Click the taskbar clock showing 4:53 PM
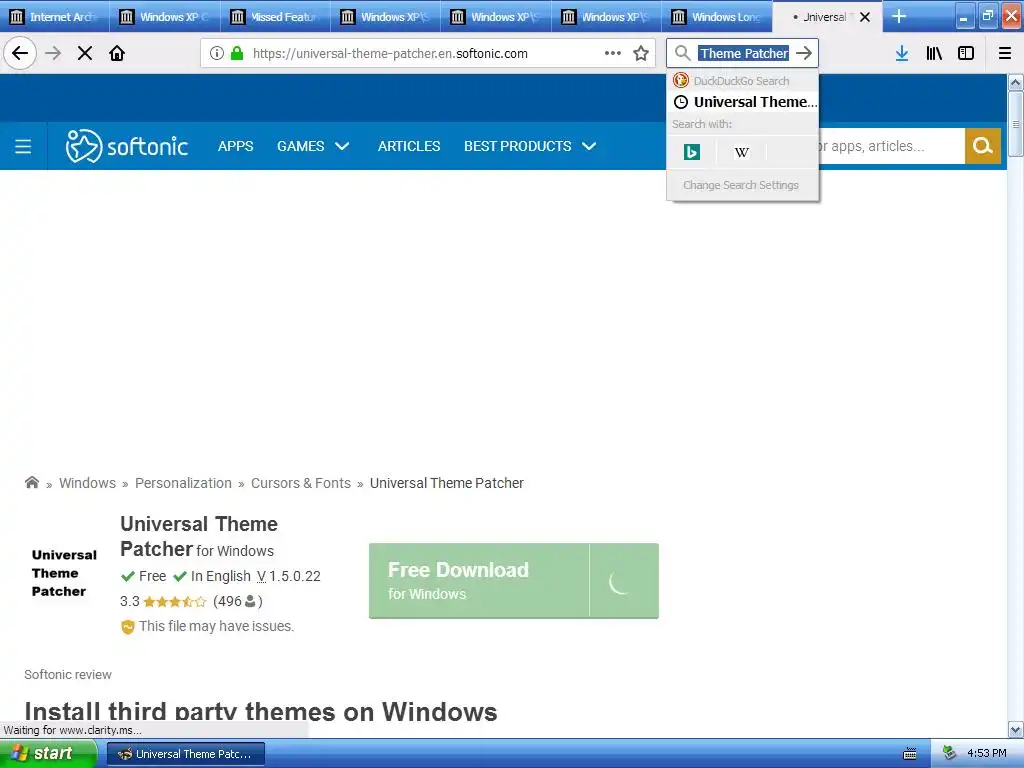Image resolution: width=1024 pixels, height=768 pixels. click(987, 753)
